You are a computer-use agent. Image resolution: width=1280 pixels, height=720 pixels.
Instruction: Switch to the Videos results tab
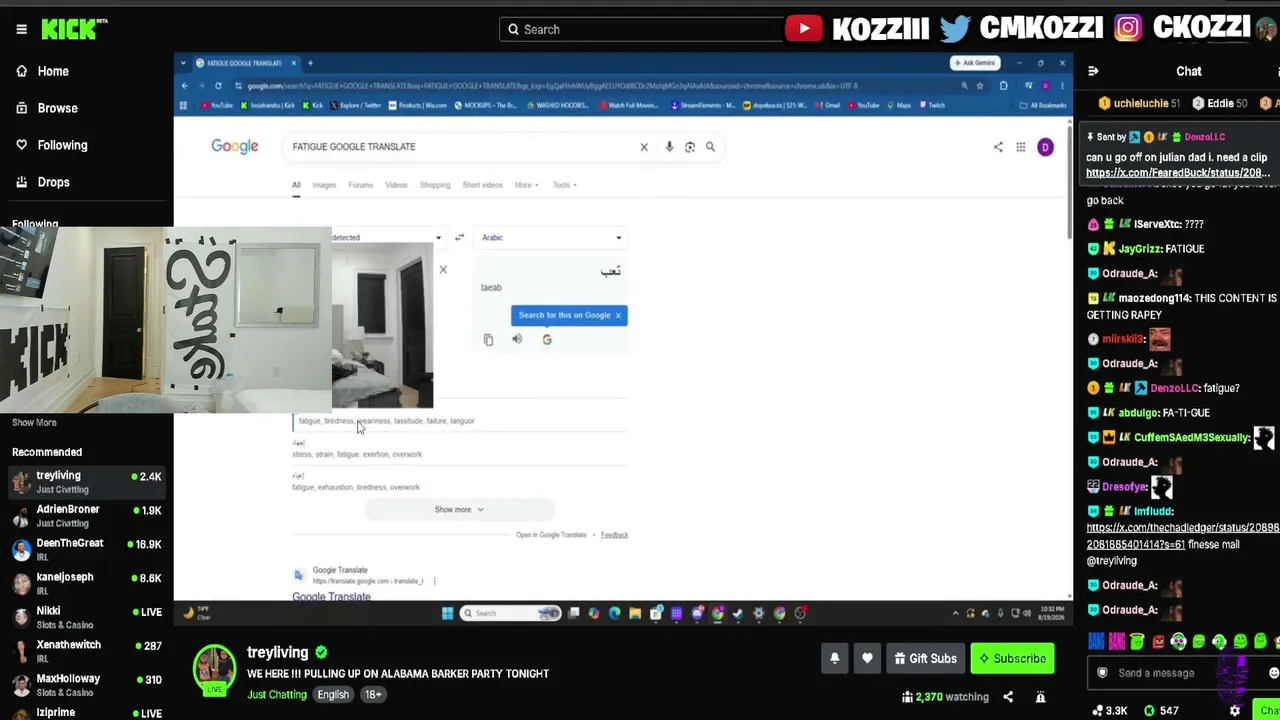point(396,185)
